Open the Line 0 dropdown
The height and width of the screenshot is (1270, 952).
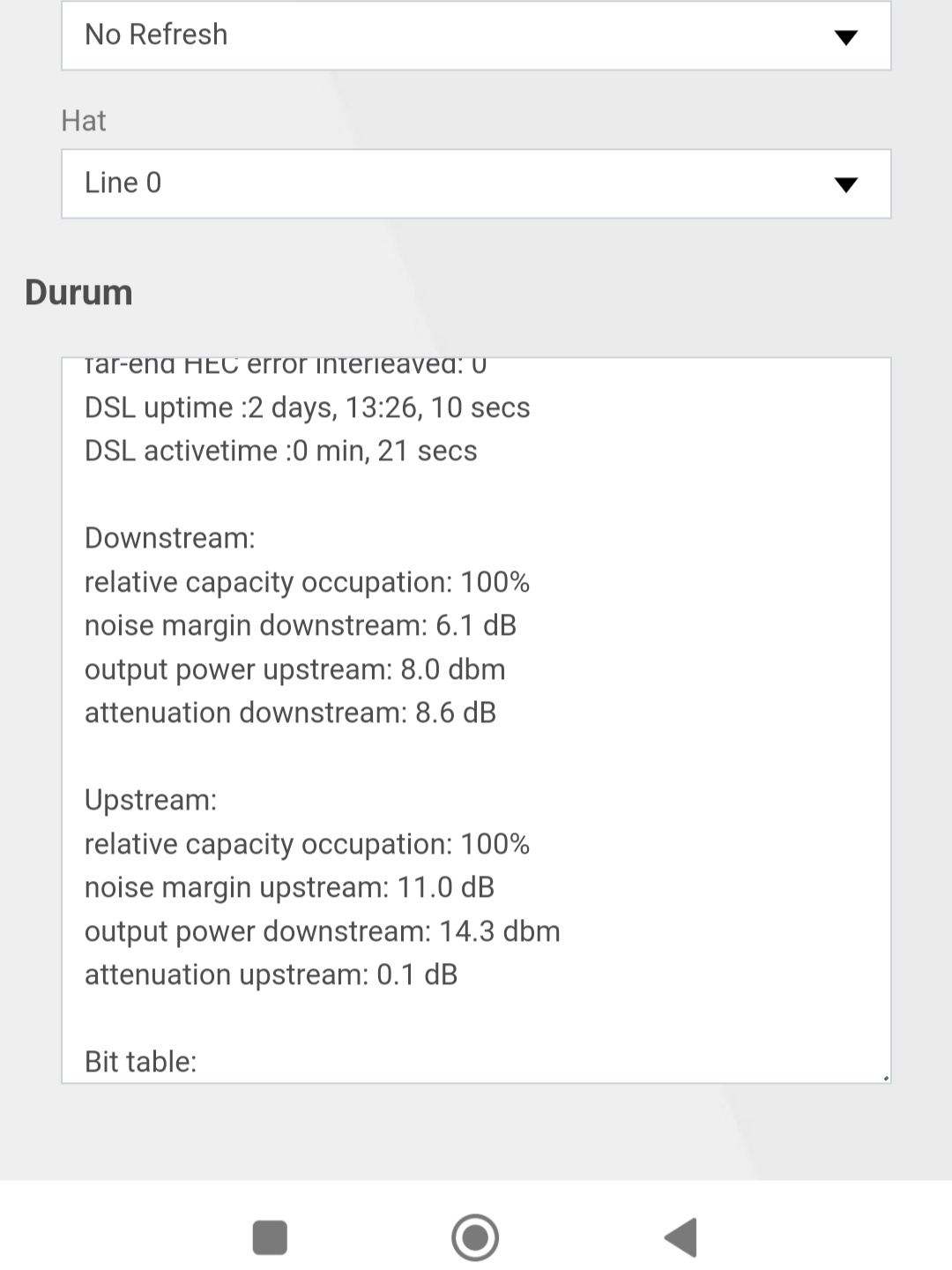coord(476,183)
